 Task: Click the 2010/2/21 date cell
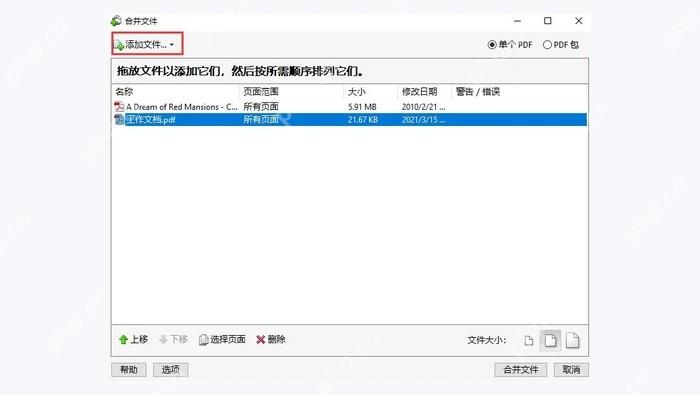tap(423, 107)
